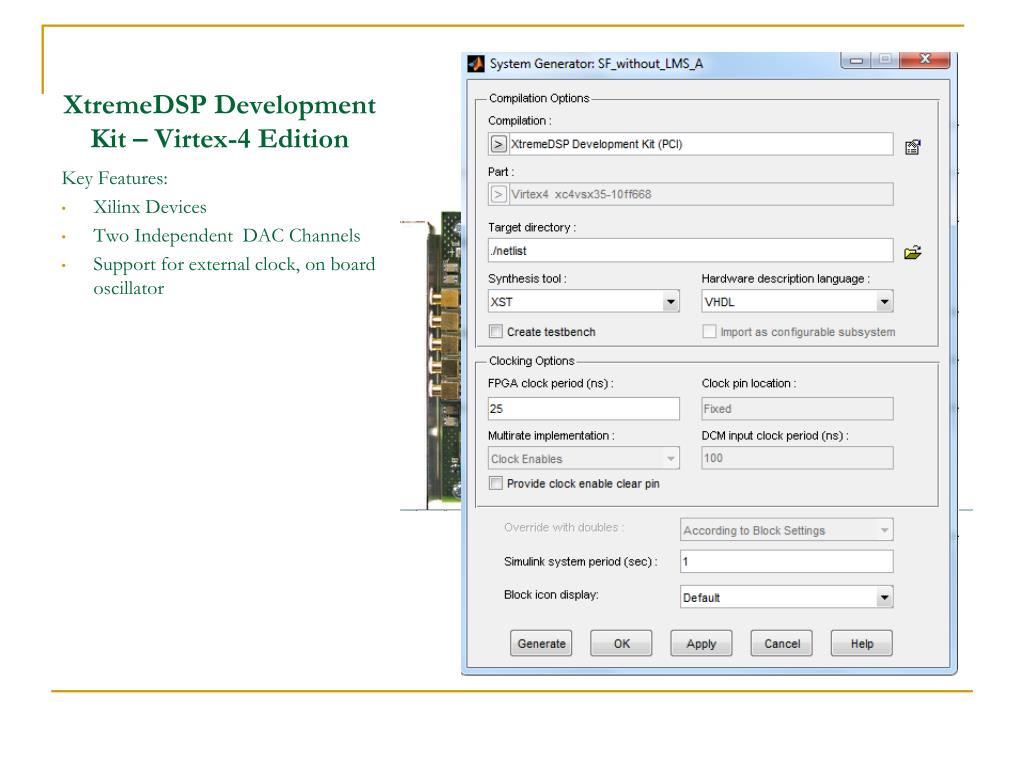Click the 'Target directory :' label
Viewport: 1024px width, 768px height.
point(532,227)
